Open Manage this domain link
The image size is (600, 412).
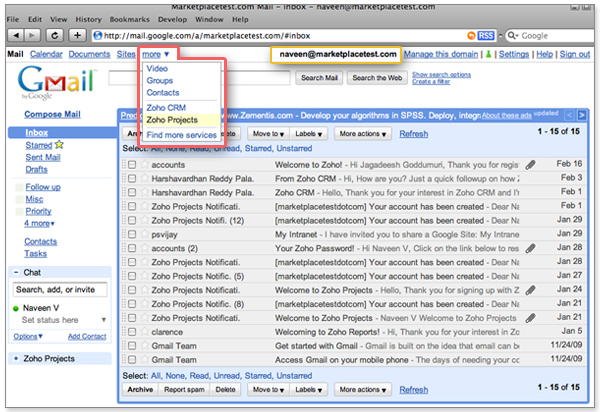point(441,54)
